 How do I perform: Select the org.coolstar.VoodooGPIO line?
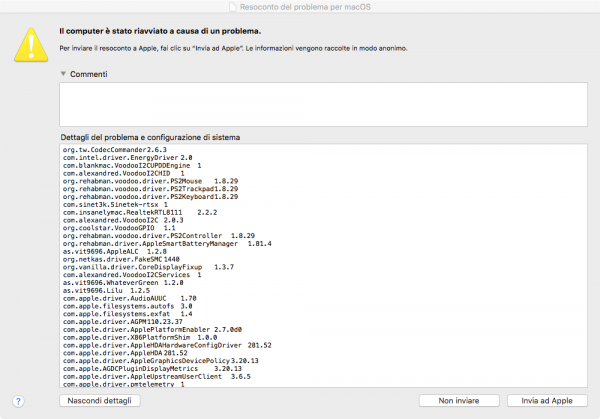pyautogui.click(x=119, y=228)
